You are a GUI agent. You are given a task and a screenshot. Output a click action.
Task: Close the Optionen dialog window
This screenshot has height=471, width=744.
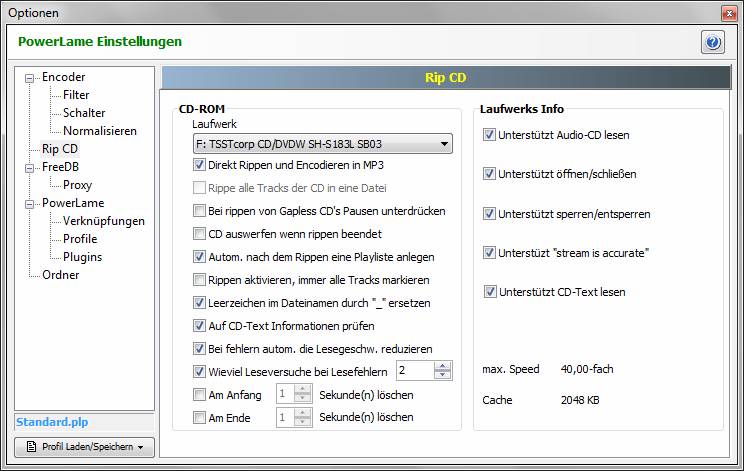point(727,12)
